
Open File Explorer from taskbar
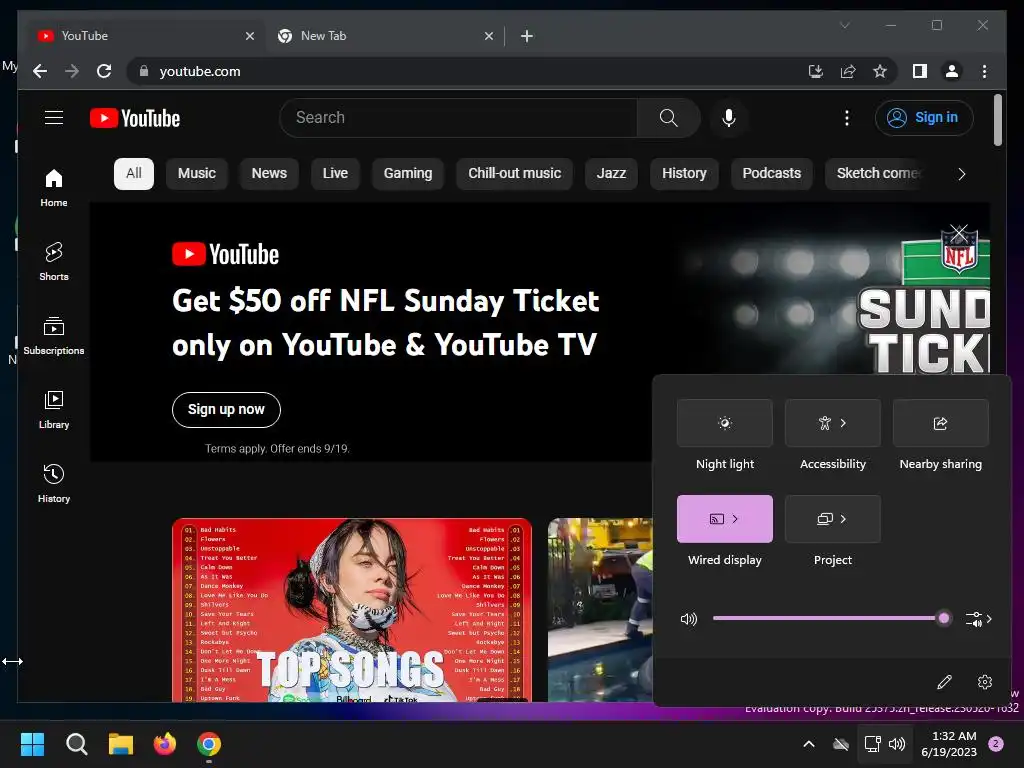click(x=121, y=744)
